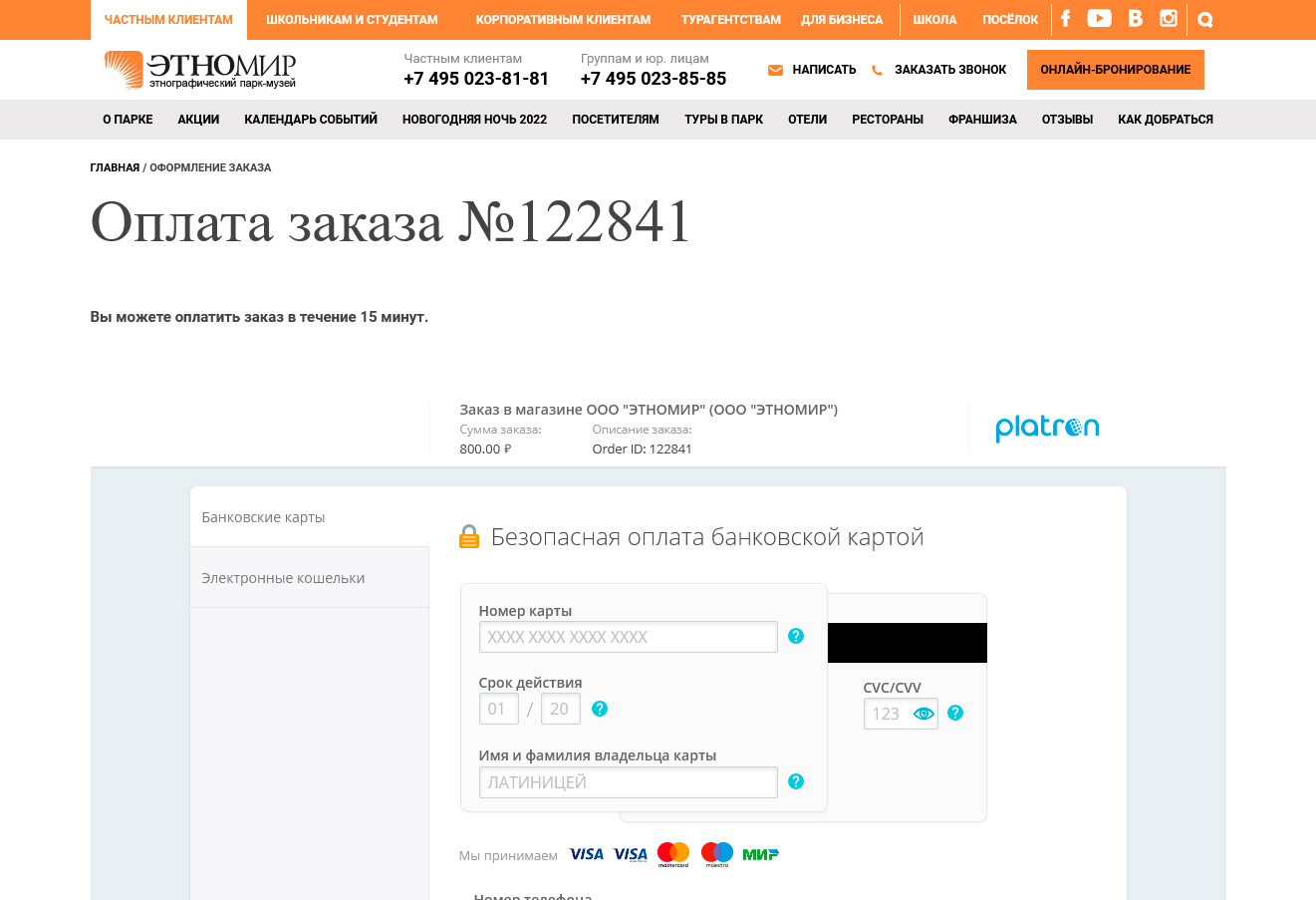Open the Посёлок link
1316x900 pixels.
point(1010,20)
